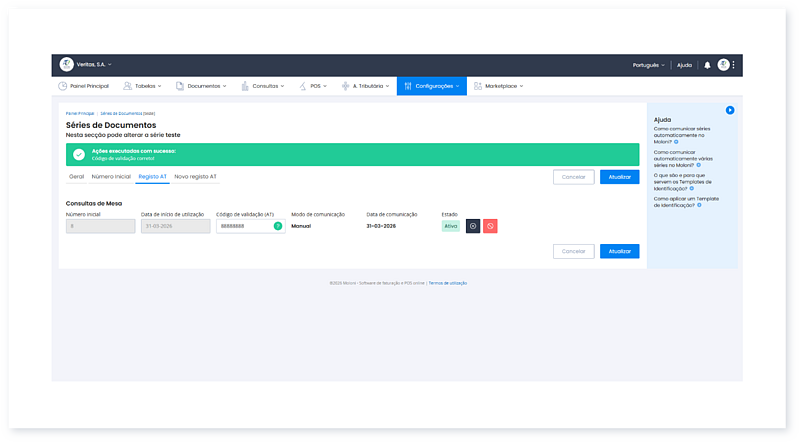Switch to the Número inicial tab
Screen dimensions: 800x442
(111, 177)
